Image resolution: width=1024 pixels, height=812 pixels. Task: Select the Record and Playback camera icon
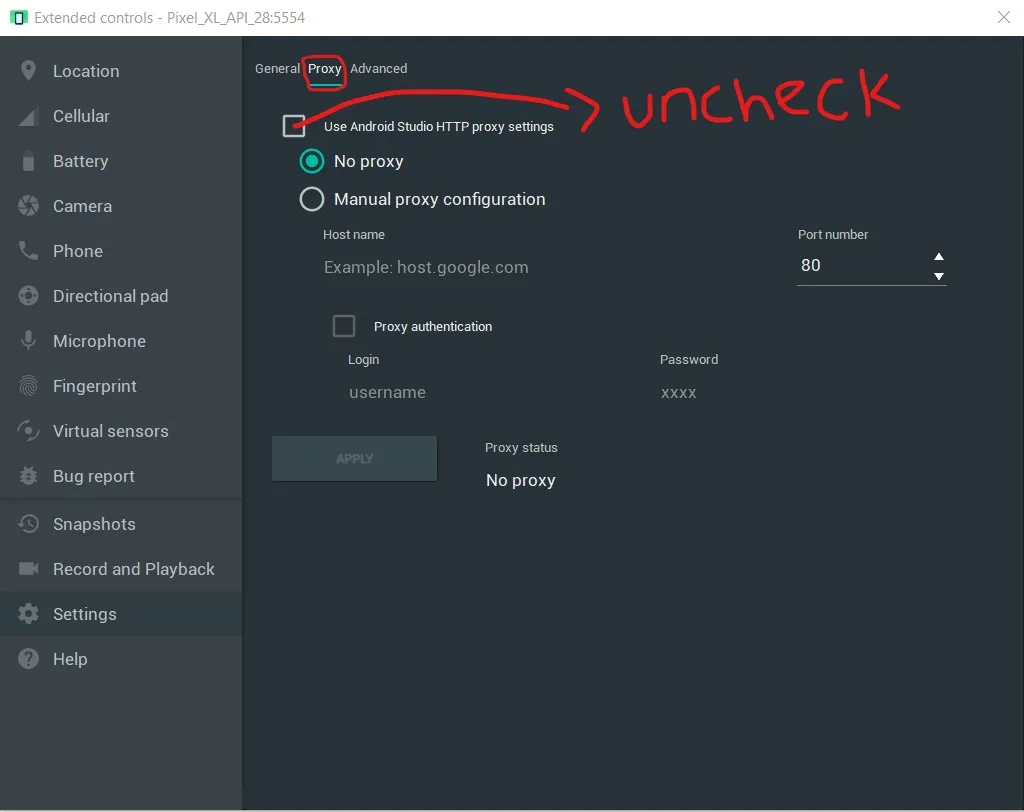[x=28, y=568]
